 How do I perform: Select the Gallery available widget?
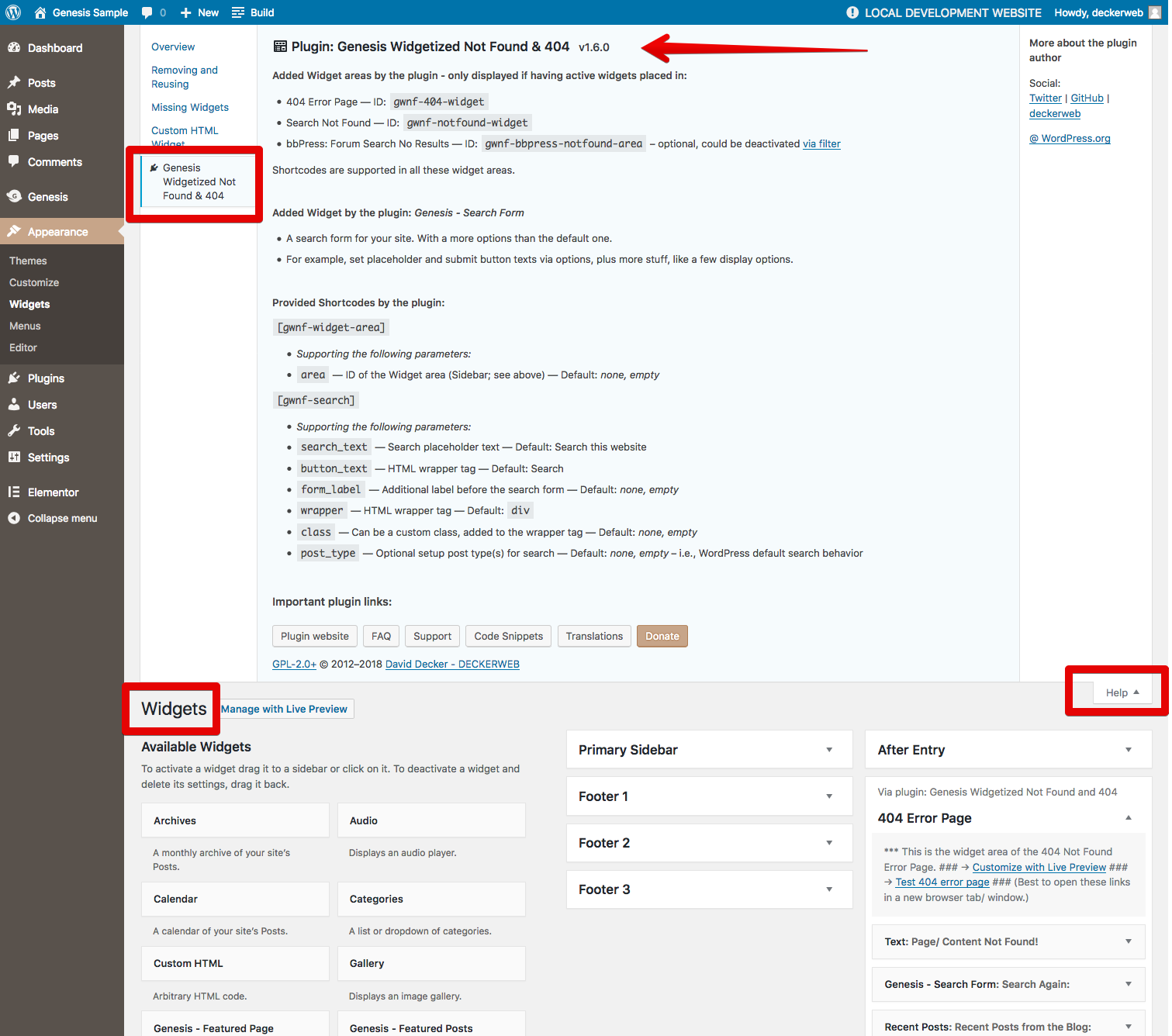431,963
